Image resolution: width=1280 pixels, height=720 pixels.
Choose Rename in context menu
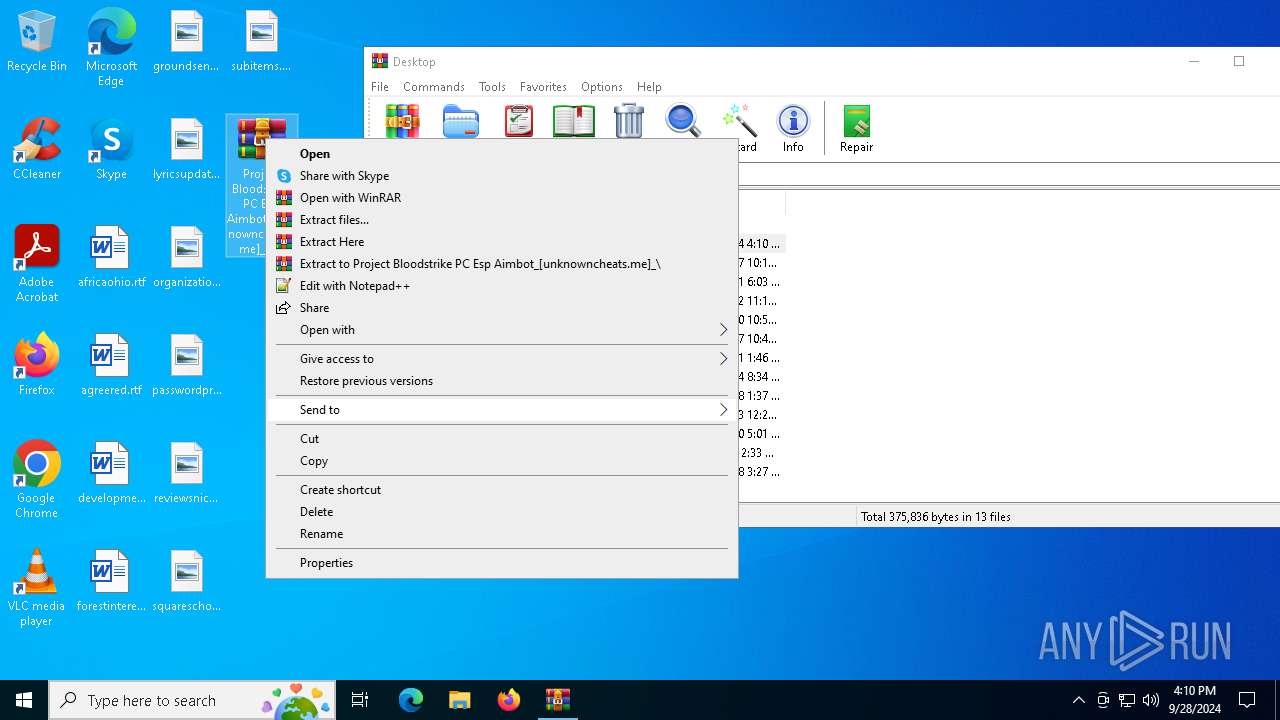click(x=502, y=534)
